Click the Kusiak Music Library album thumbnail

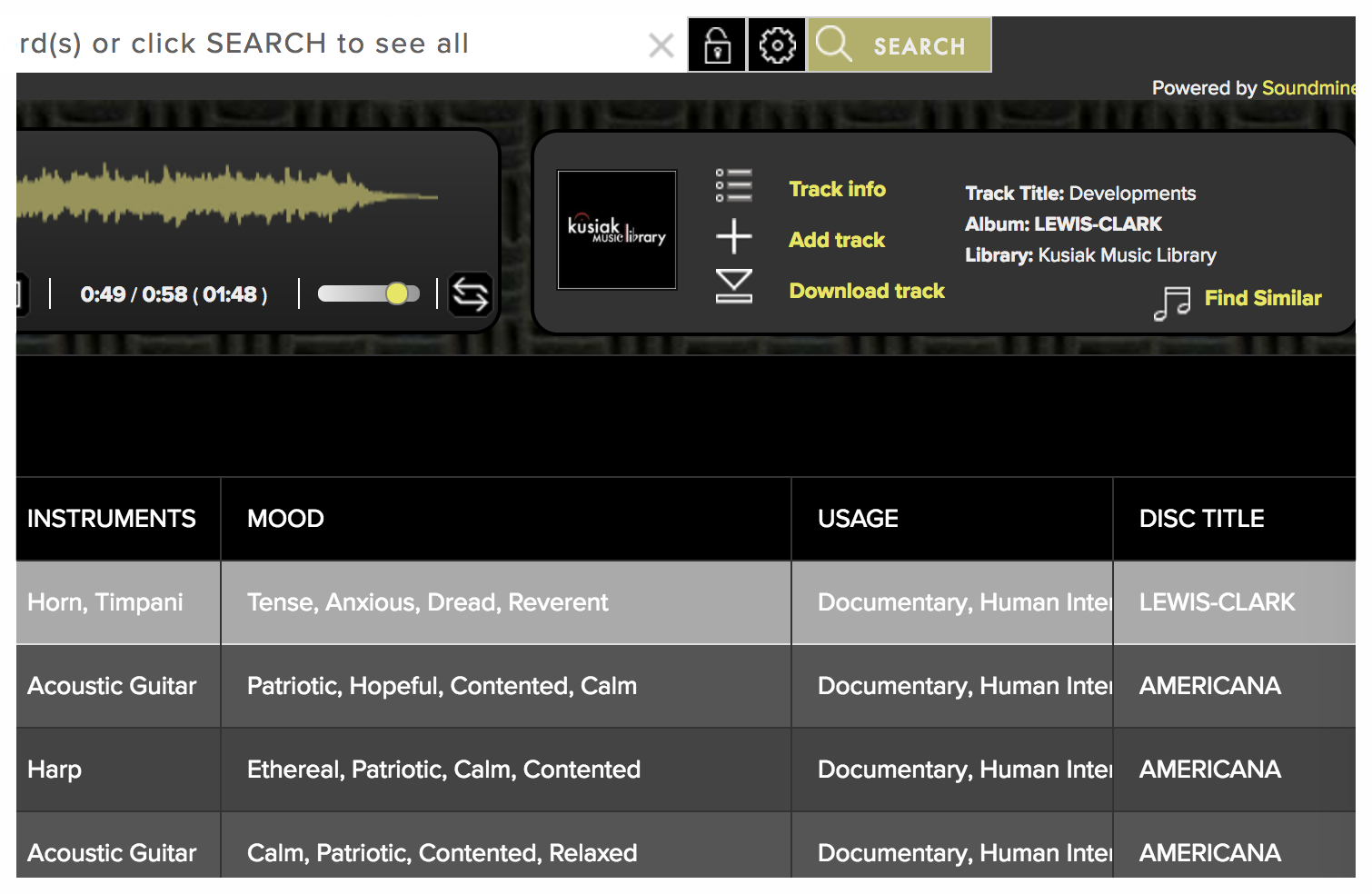pyautogui.click(x=617, y=230)
